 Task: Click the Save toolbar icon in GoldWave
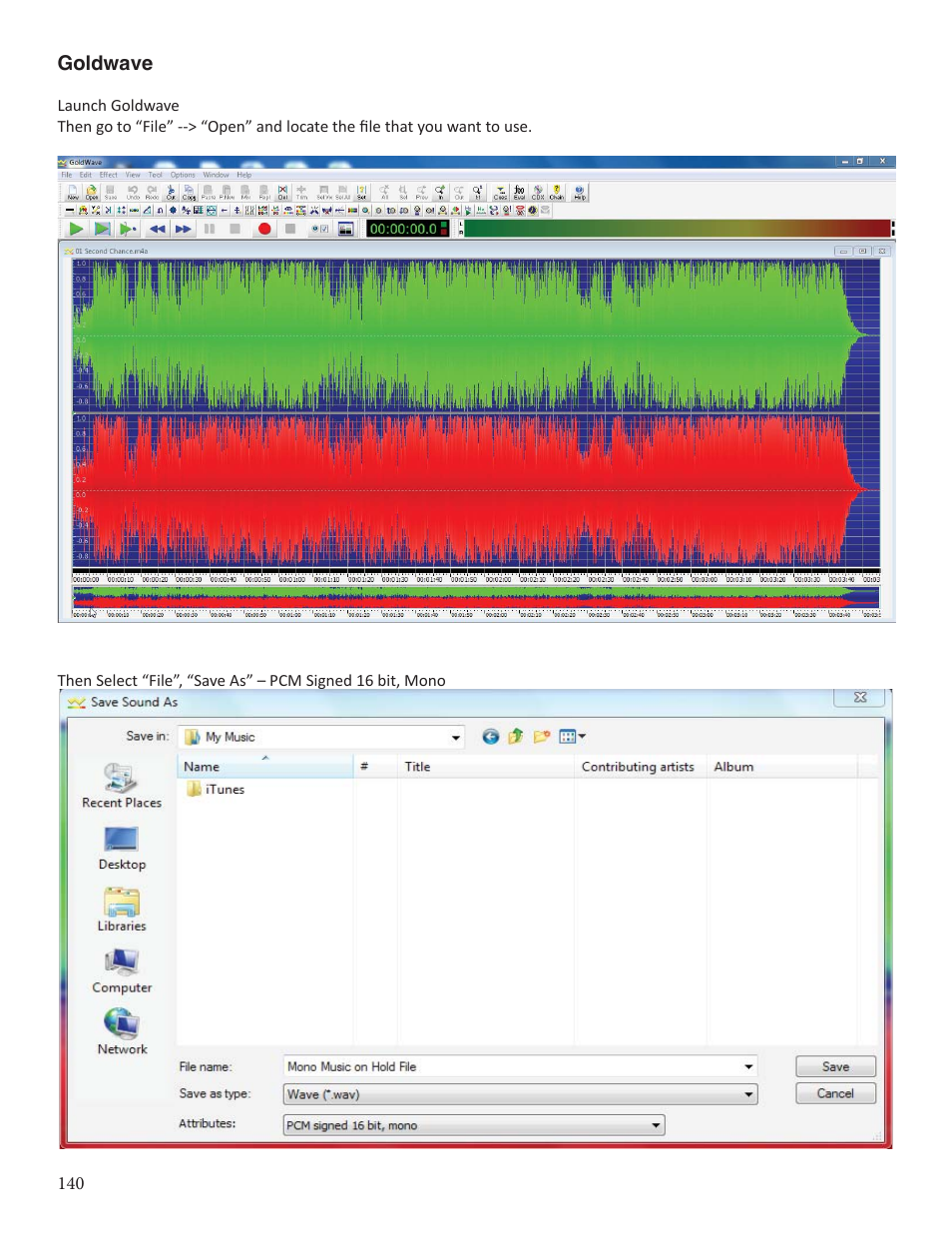[111, 192]
